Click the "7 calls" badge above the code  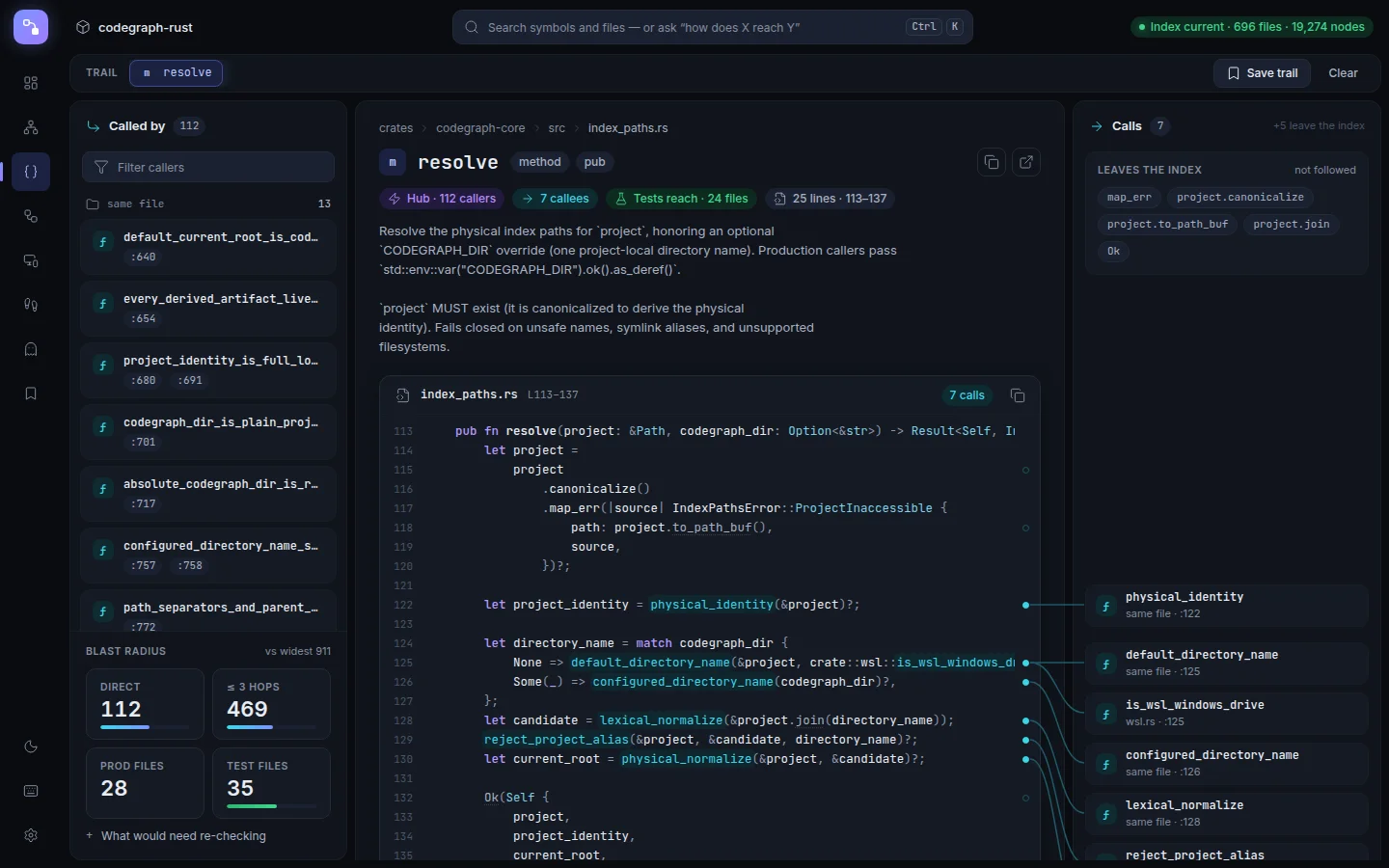[x=967, y=395]
